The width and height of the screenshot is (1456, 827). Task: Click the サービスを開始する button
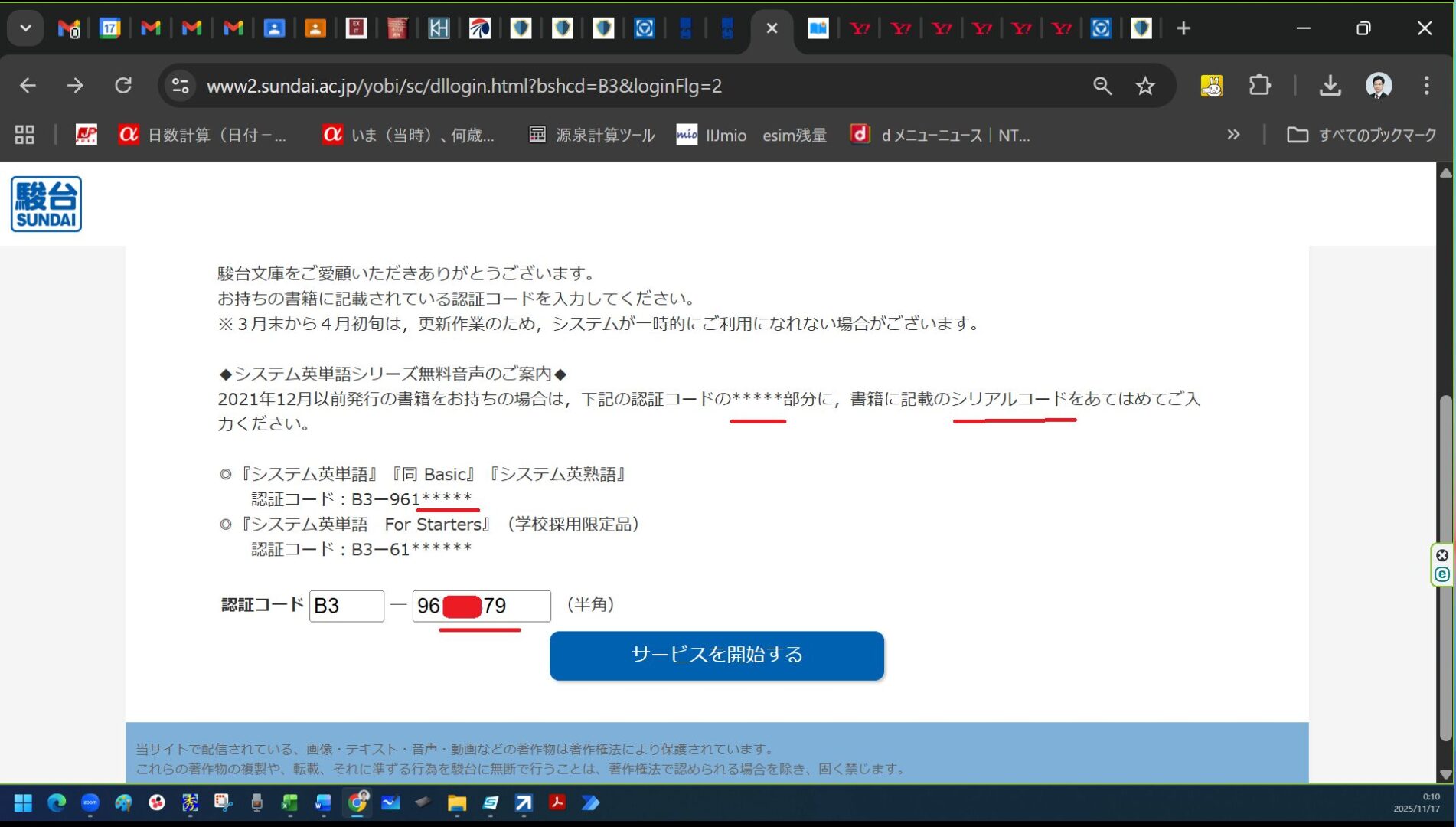coord(717,655)
